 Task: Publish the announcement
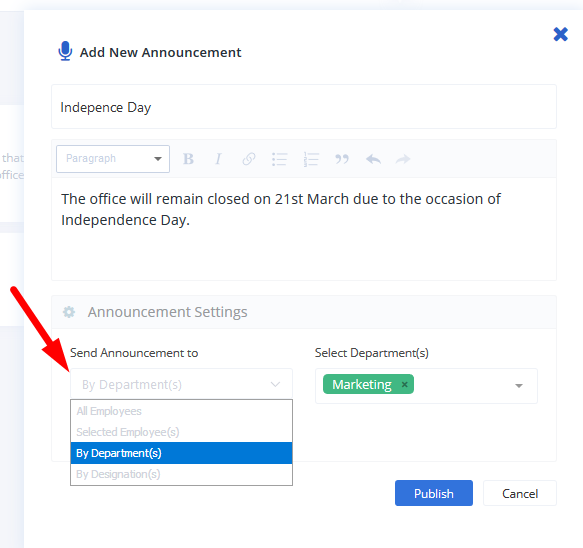[x=434, y=493]
